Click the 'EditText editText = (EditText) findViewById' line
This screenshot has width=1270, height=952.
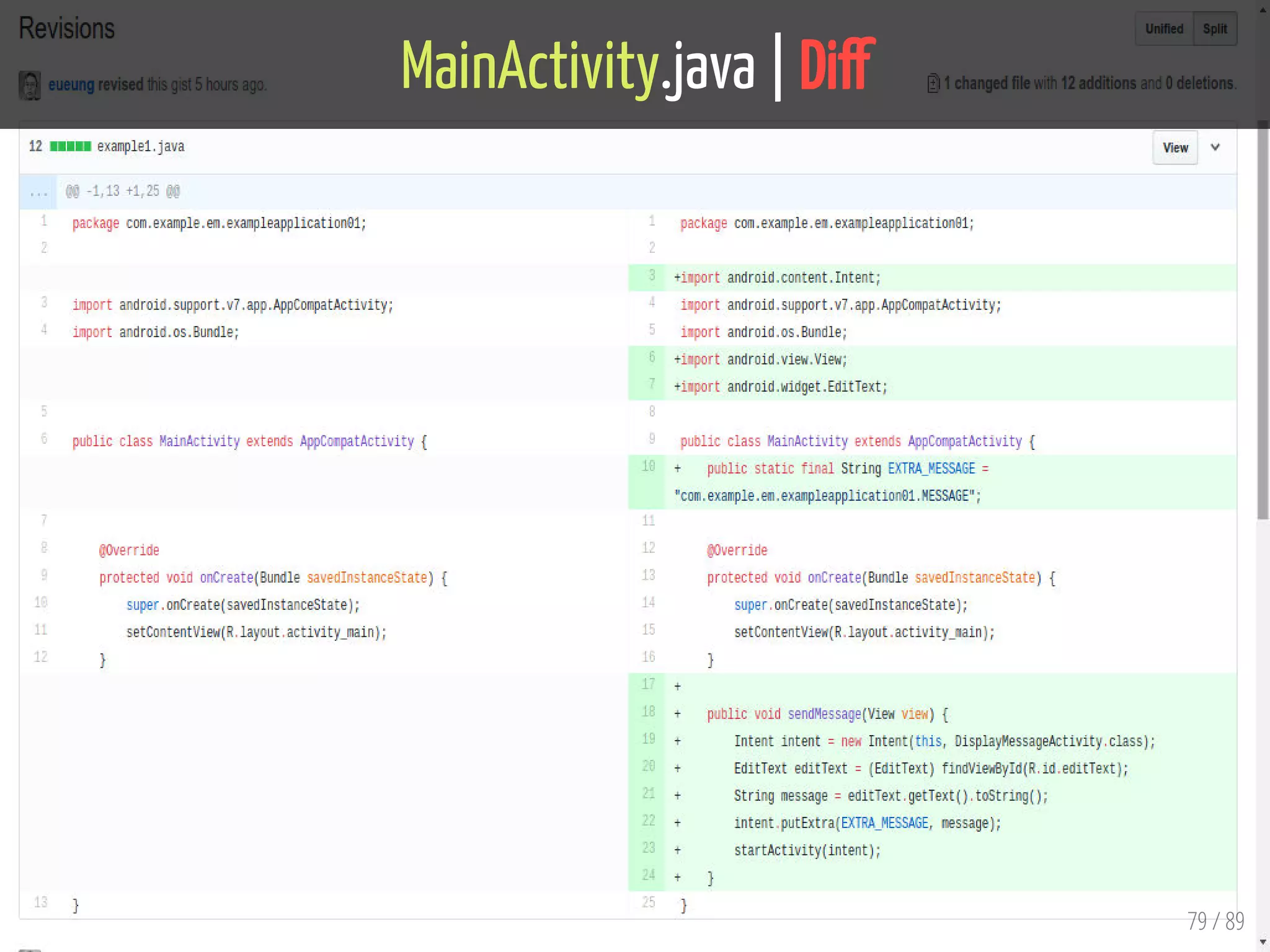933,769
